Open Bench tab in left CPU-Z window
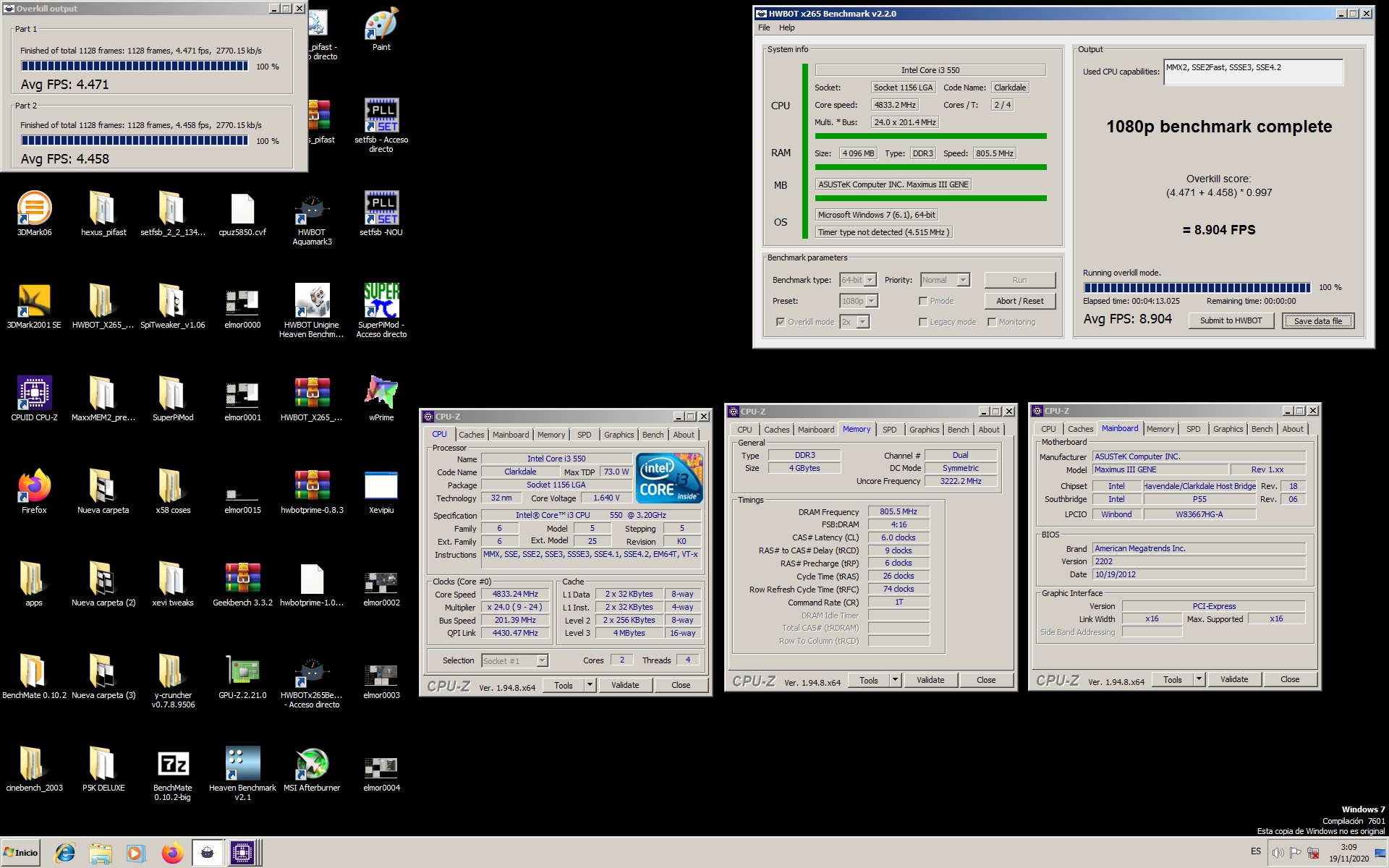 [653, 435]
